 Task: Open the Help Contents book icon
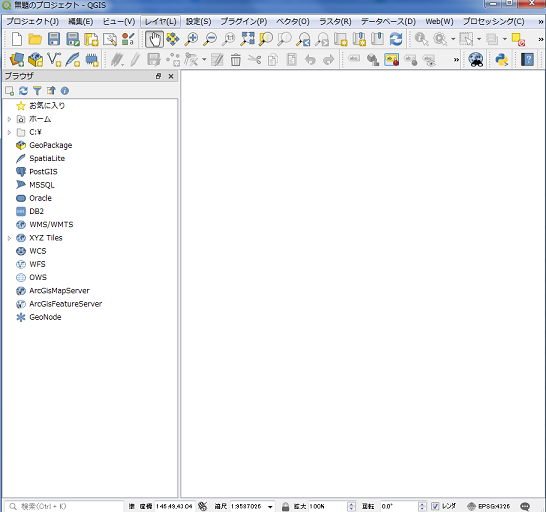pos(527,60)
